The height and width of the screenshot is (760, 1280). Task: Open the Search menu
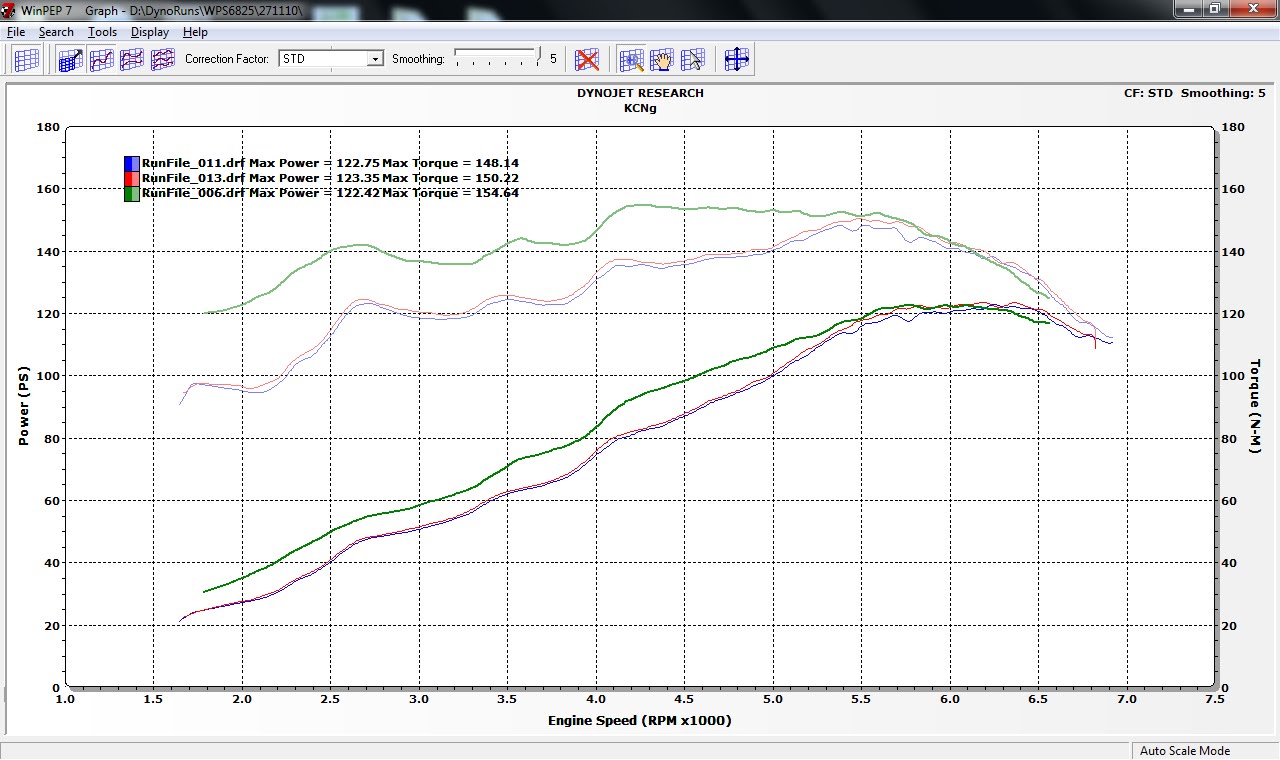(56, 31)
